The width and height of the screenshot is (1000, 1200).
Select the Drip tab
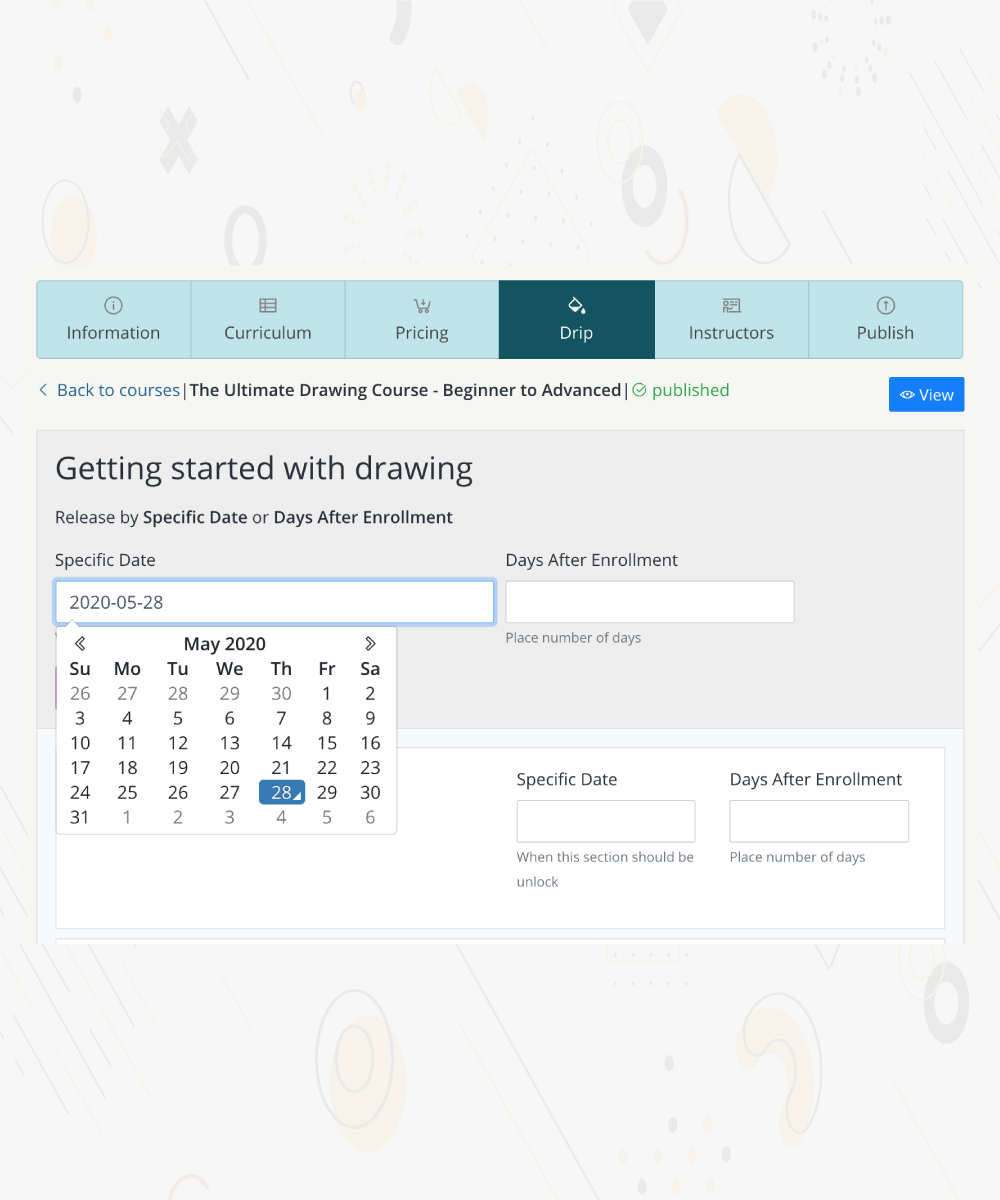577,319
